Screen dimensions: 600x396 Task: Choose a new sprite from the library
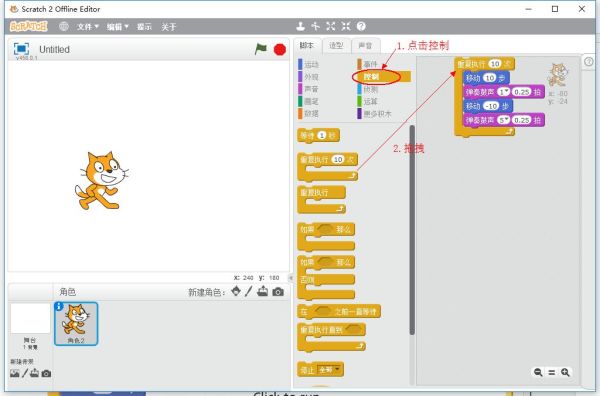[x=236, y=292]
